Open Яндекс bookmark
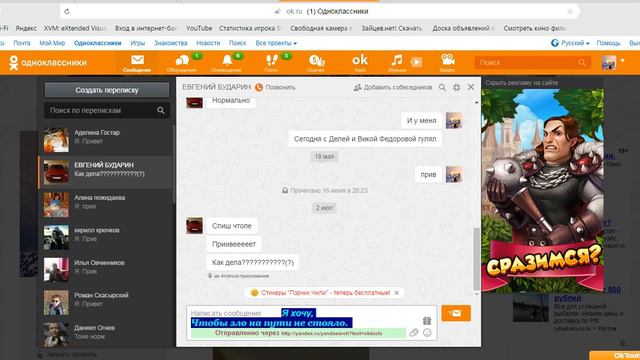Screen dimensions: 640x360 tap(26, 28)
